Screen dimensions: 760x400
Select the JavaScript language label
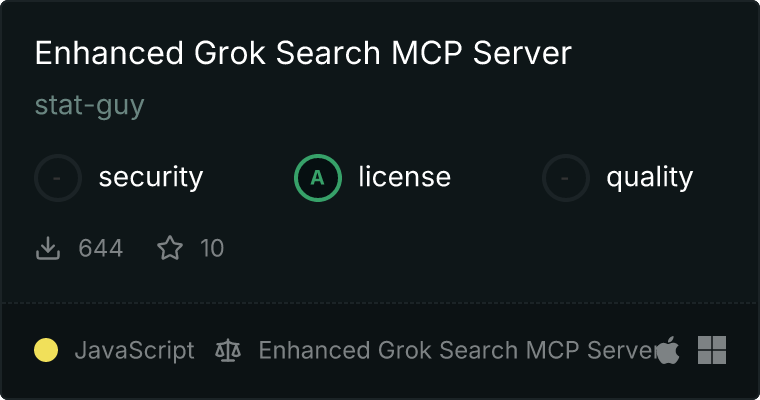pyautogui.click(x=135, y=351)
